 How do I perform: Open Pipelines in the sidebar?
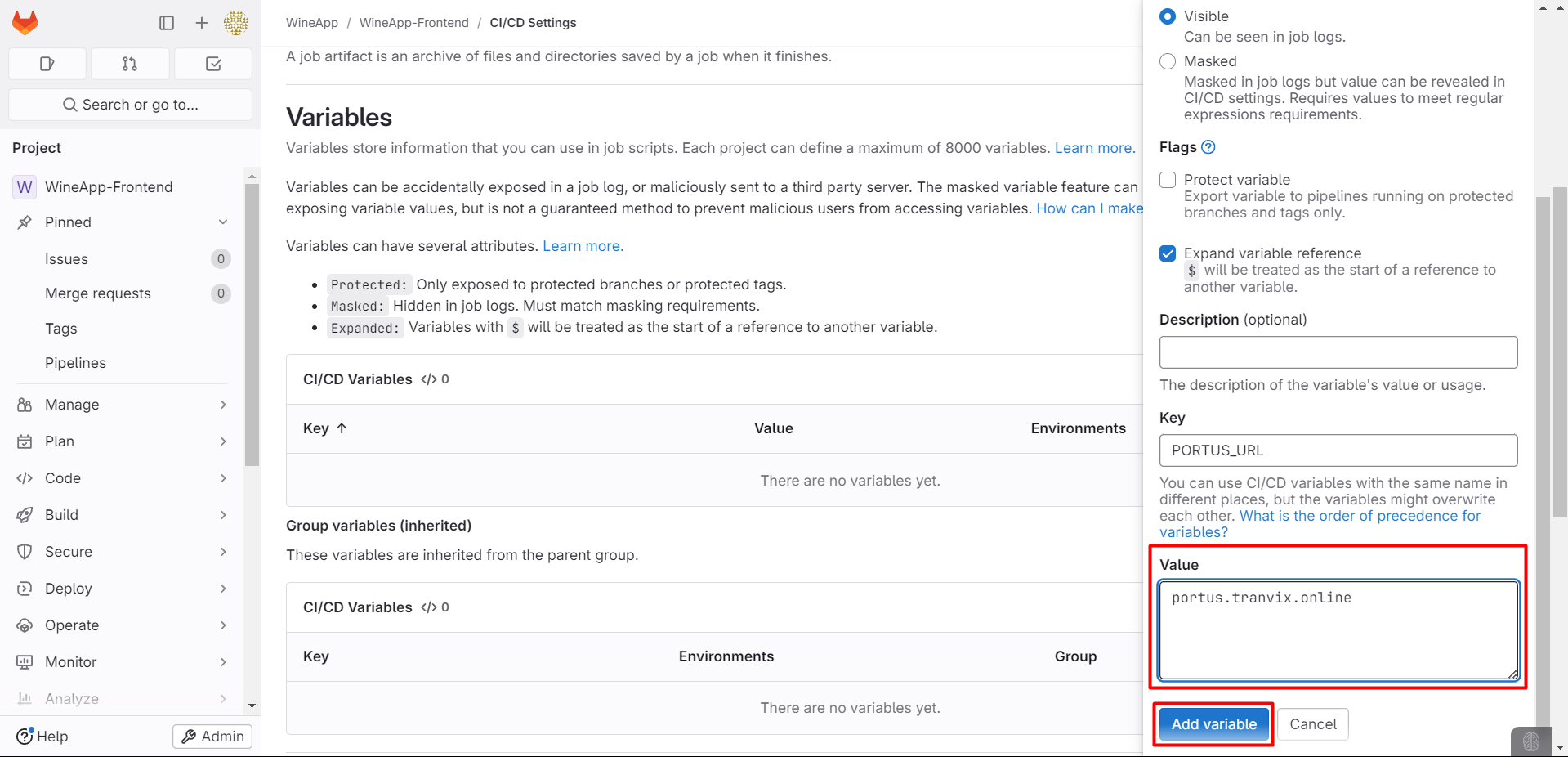[75, 363]
